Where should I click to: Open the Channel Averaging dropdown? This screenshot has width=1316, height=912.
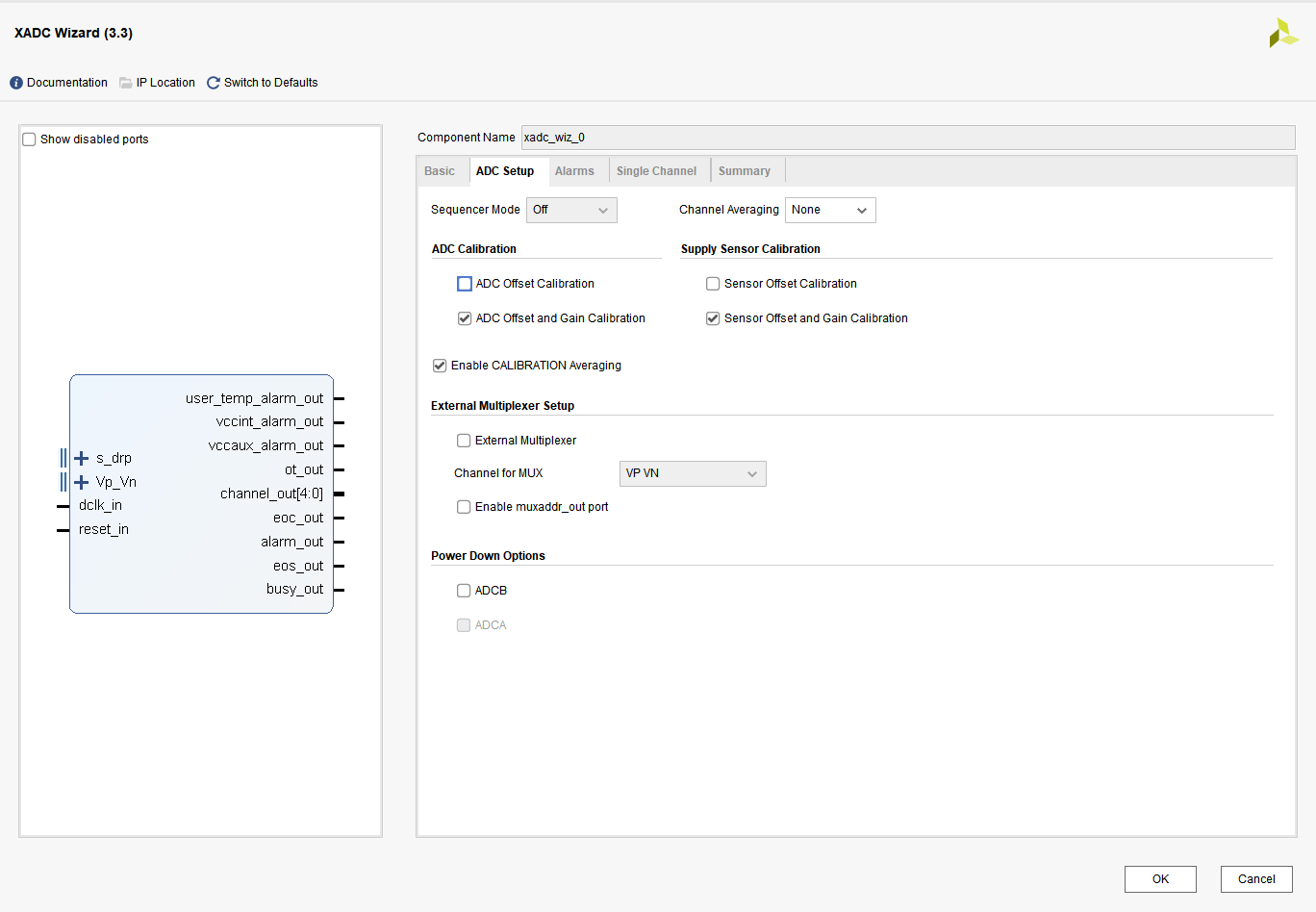pos(830,210)
